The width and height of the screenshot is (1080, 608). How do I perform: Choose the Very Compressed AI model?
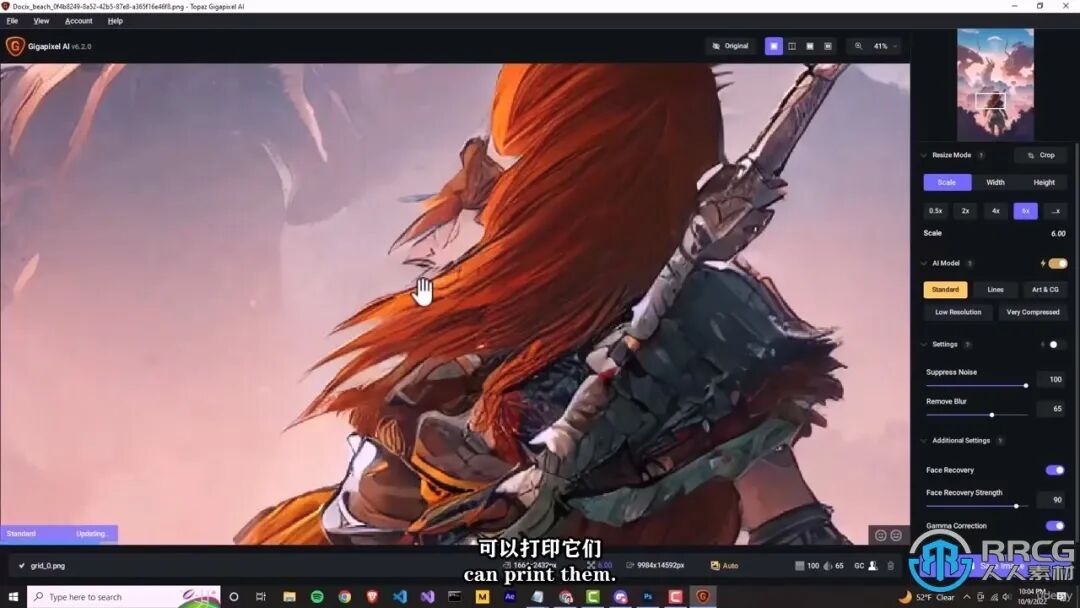click(x=1032, y=313)
